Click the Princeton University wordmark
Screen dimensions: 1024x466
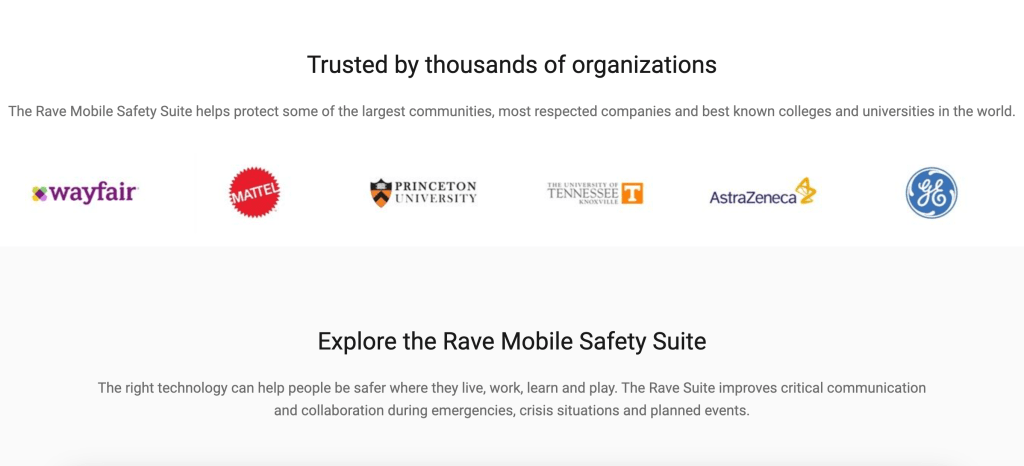click(436, 193)
